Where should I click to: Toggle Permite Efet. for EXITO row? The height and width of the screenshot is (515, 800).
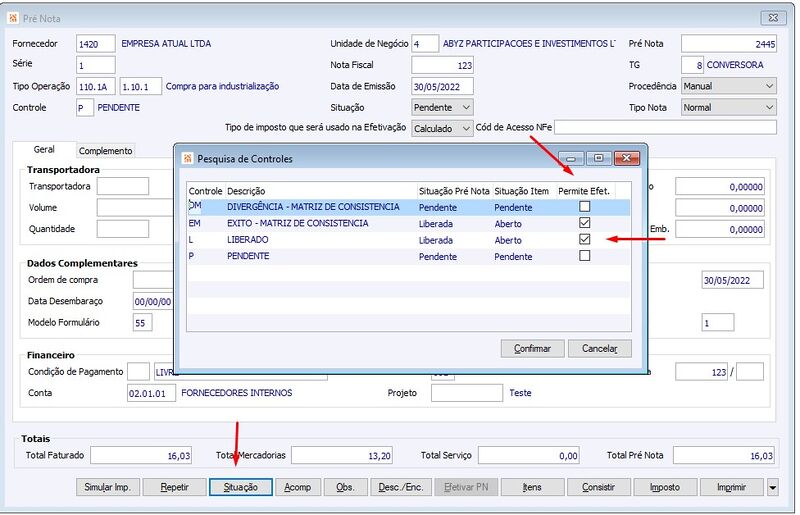click(x=585, y=223)
